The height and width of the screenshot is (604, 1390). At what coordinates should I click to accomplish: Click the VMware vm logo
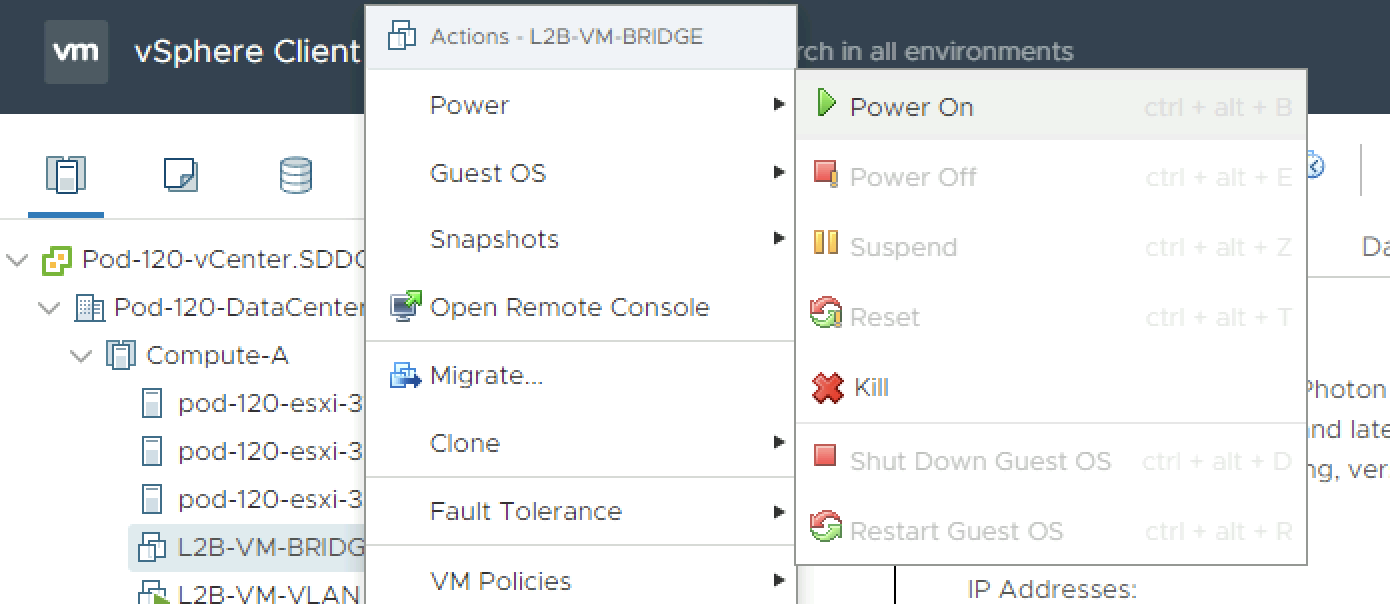(x=76, y=52)
